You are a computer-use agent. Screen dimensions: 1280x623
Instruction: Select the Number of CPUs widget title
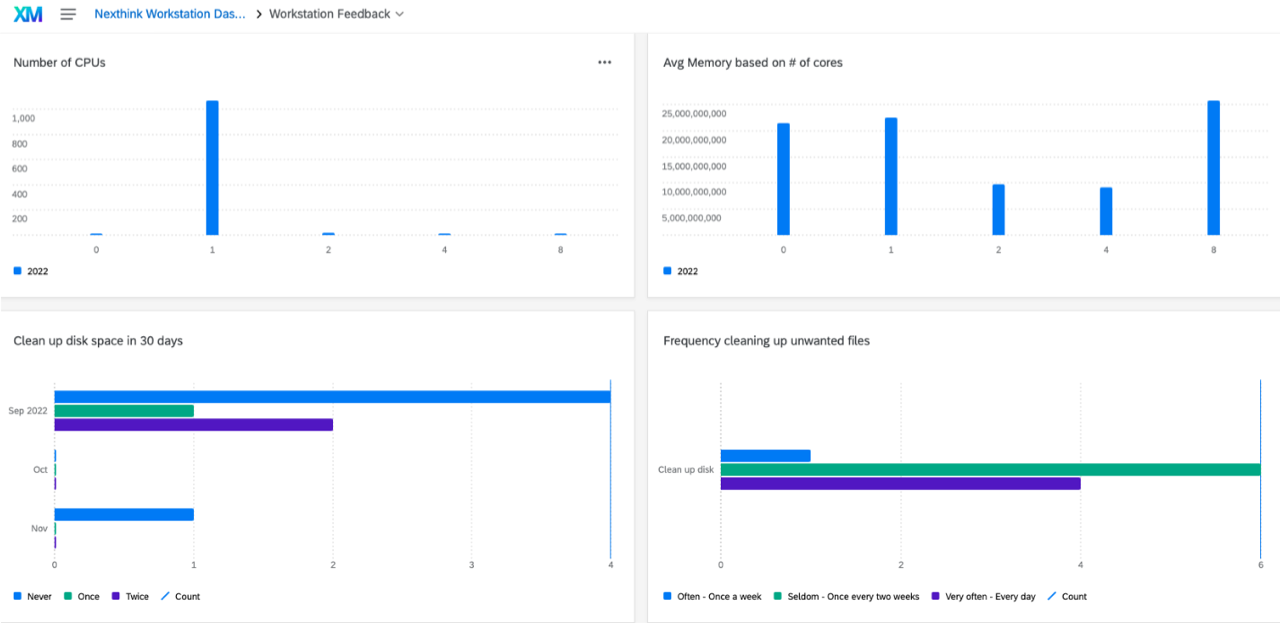(59, 62)
